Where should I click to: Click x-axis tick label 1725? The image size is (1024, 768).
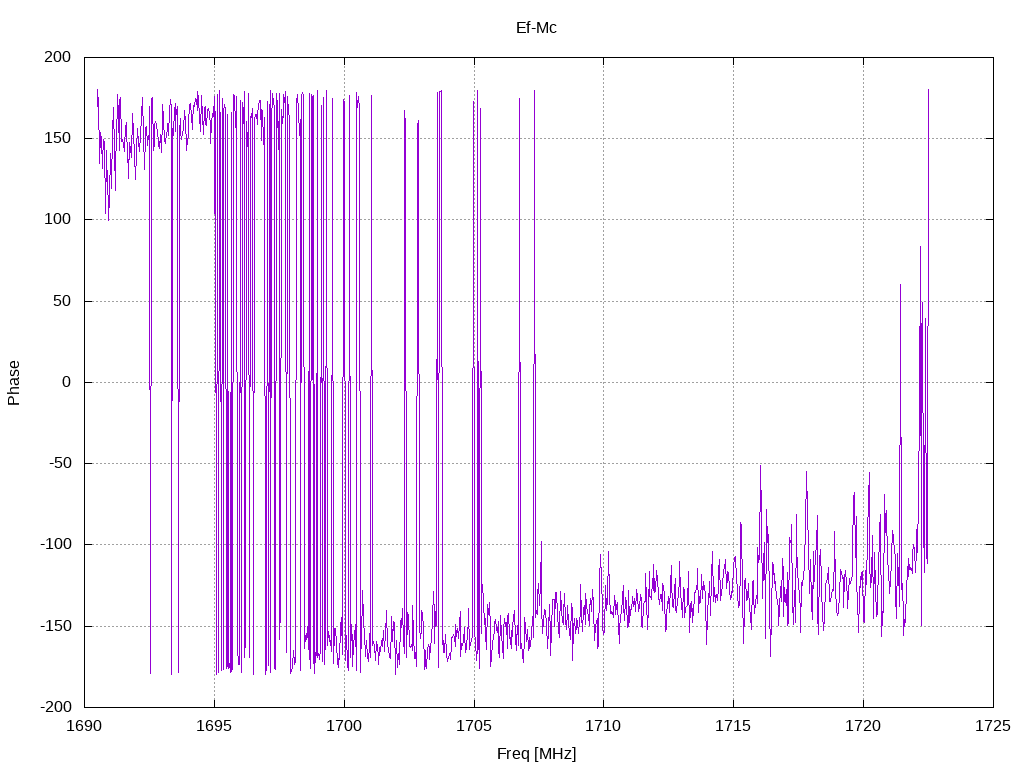(993, 726)
